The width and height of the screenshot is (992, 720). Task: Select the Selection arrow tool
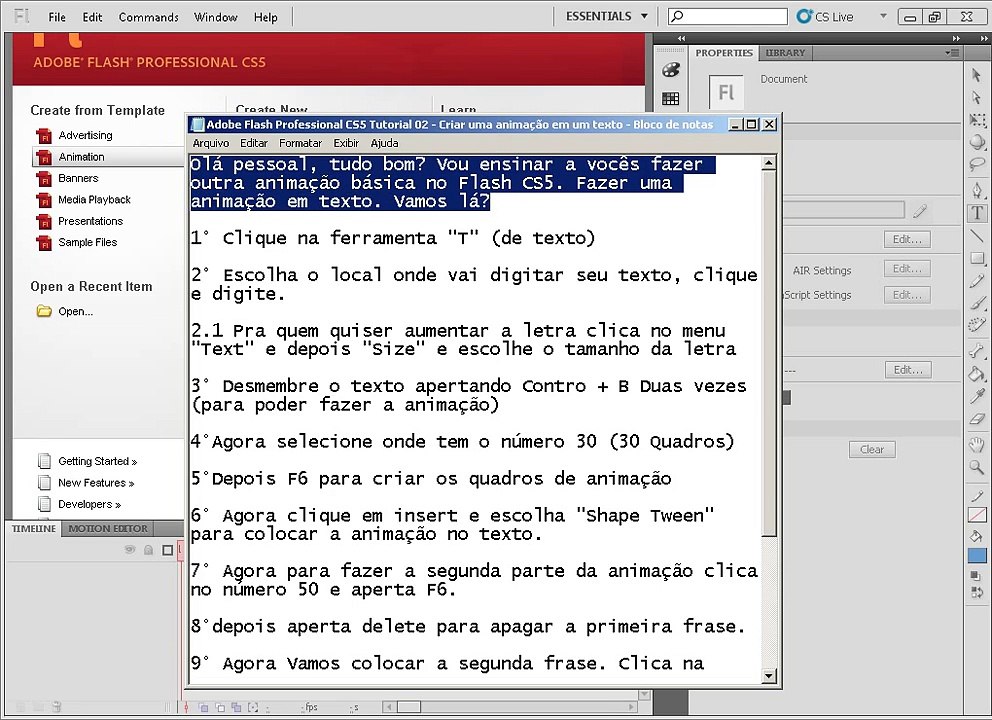(x=976, y=75)
